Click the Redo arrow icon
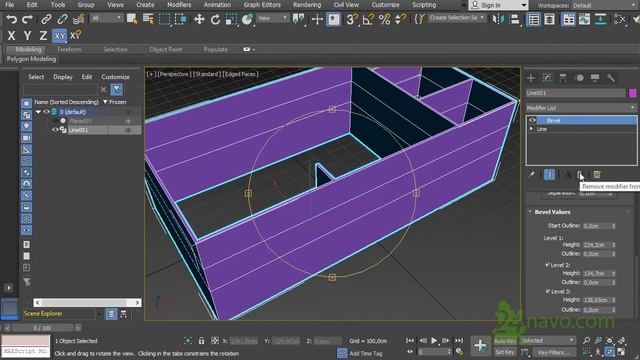640x360 pixels. coord(27,19)
